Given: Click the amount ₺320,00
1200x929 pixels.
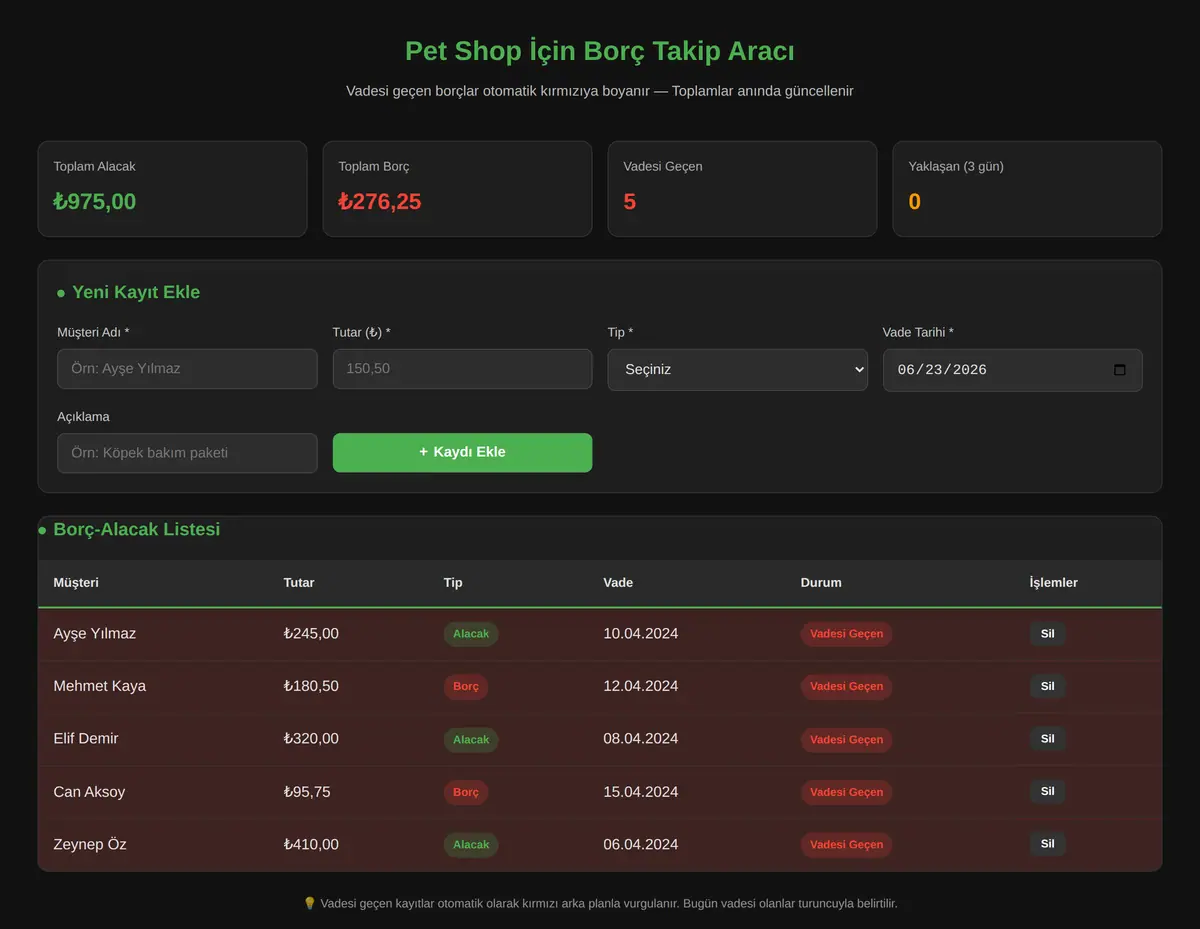Looking at the screenshot, I should [311, 739].
